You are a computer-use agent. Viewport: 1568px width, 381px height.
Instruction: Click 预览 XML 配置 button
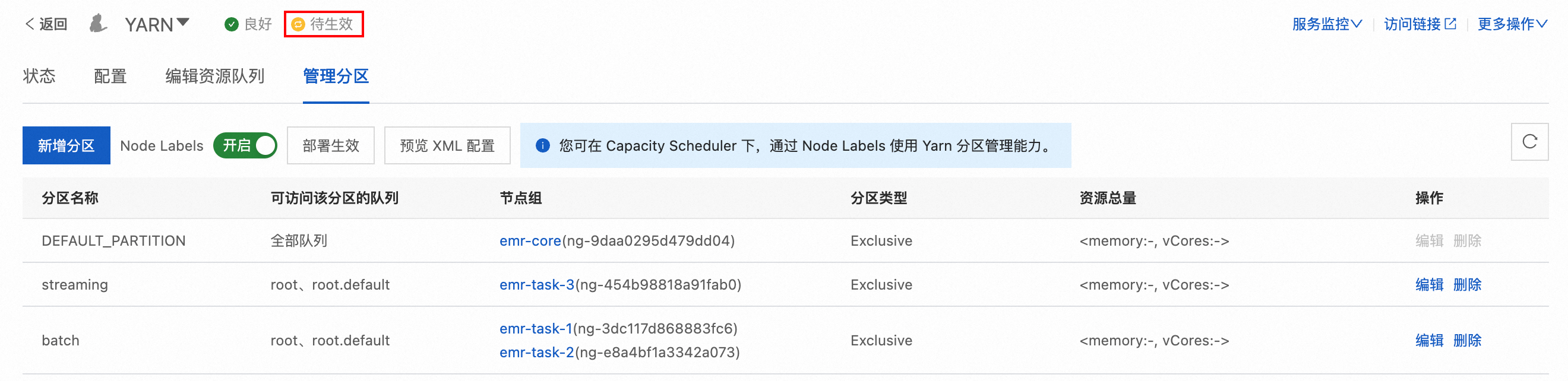pos(447,145)
